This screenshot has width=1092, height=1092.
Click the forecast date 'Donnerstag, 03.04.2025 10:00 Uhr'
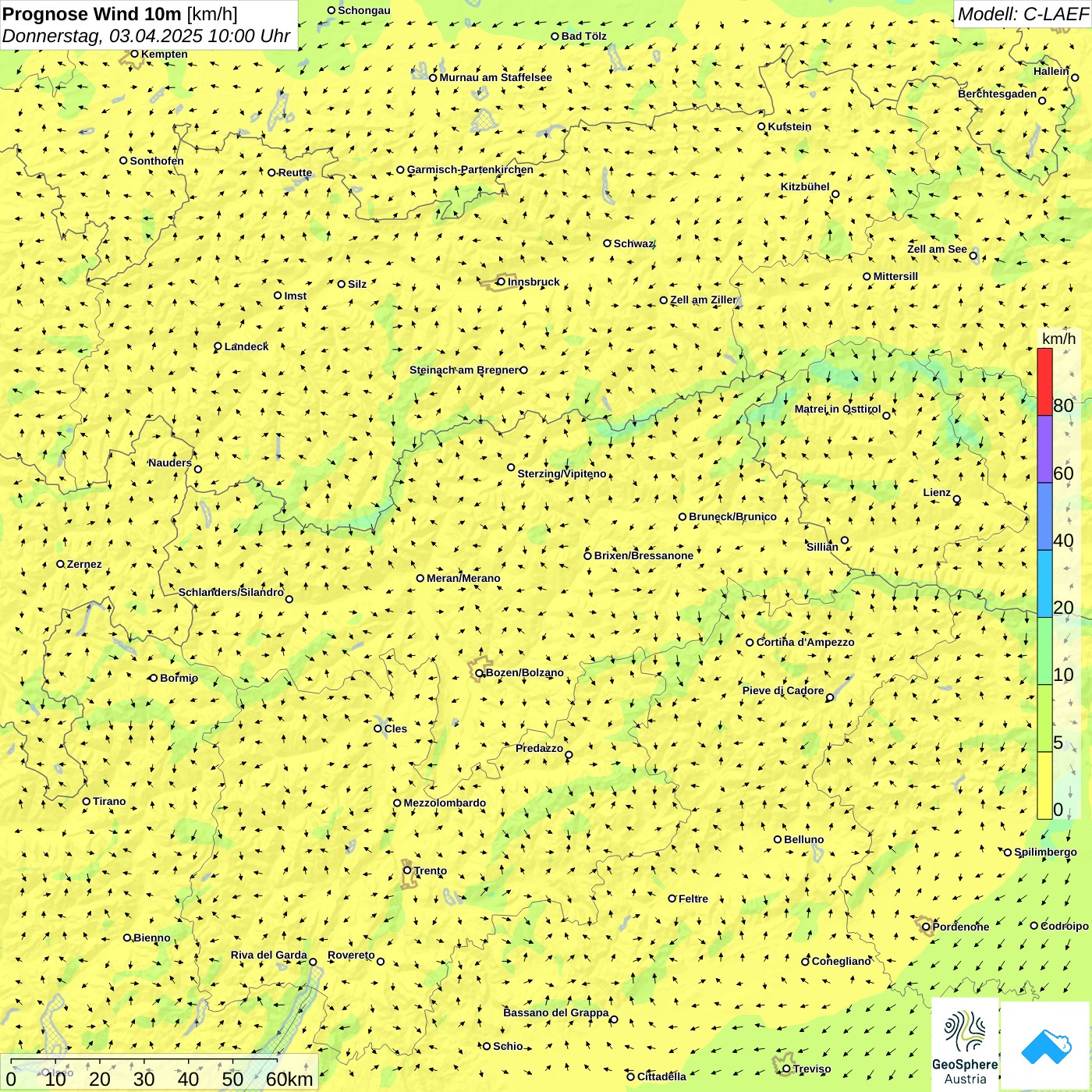pyautogui.click(x=147, y=36)
